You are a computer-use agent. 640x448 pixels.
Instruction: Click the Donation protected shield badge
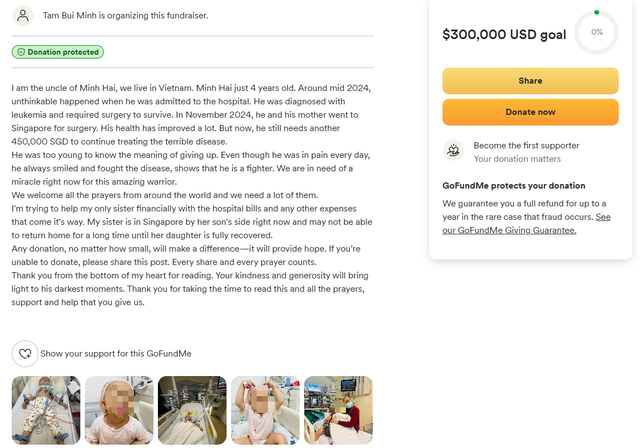tap(58, 52)
